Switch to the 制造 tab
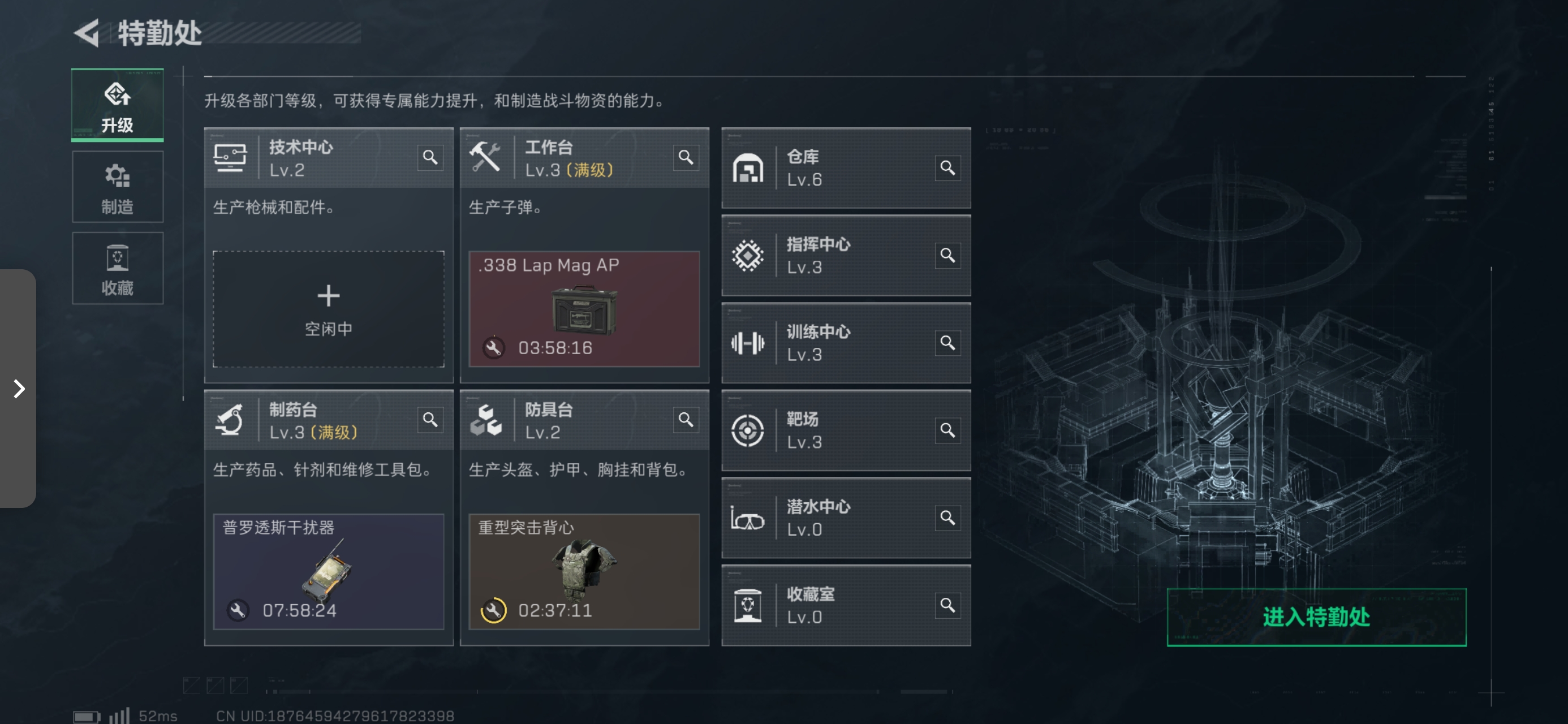Screen dimensions: 1568x724 pos(118,188)
